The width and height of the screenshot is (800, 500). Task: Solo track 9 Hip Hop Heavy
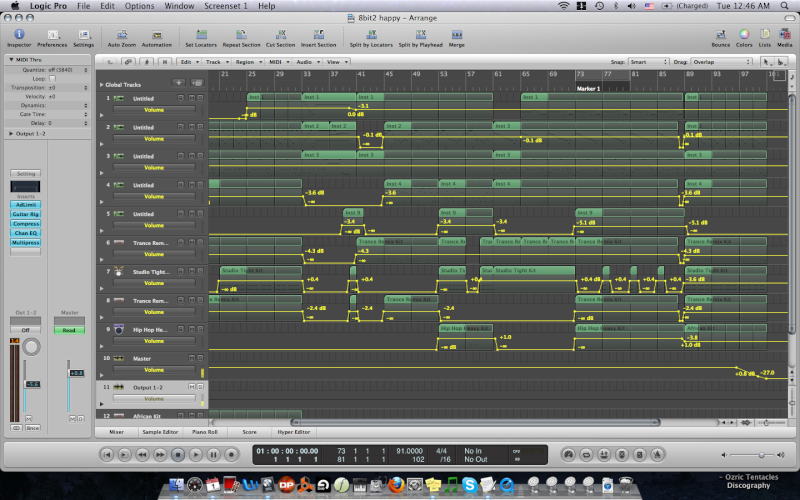[x=201, y=330]
